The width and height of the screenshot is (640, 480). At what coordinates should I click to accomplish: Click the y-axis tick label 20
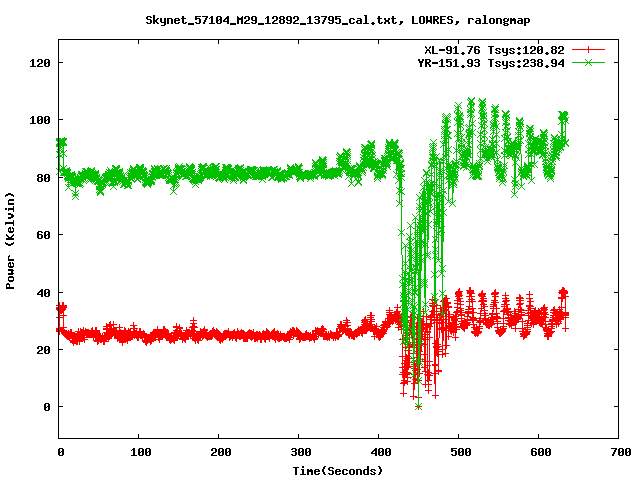(43, 350)
